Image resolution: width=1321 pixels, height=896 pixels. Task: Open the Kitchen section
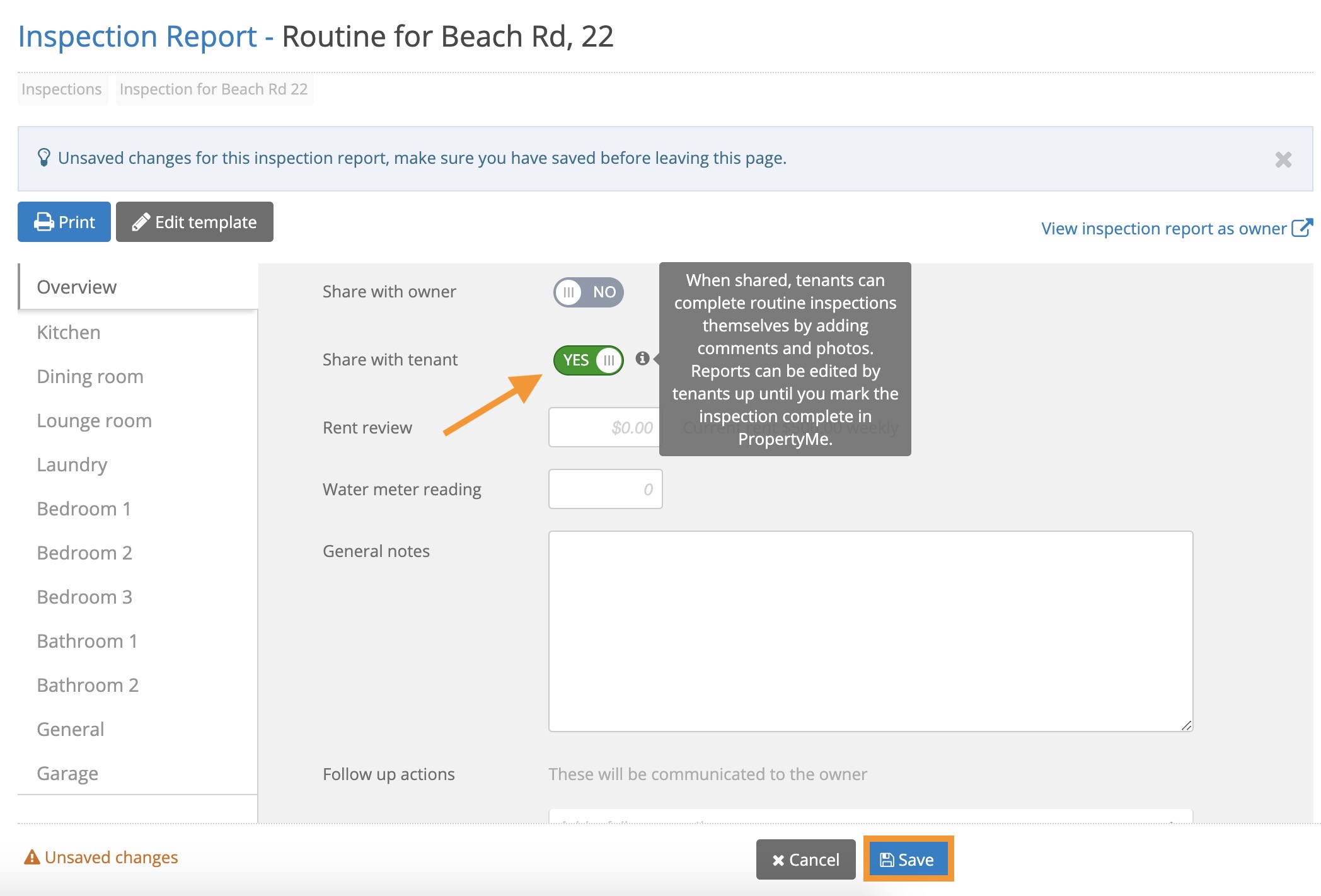pos(69,332)
